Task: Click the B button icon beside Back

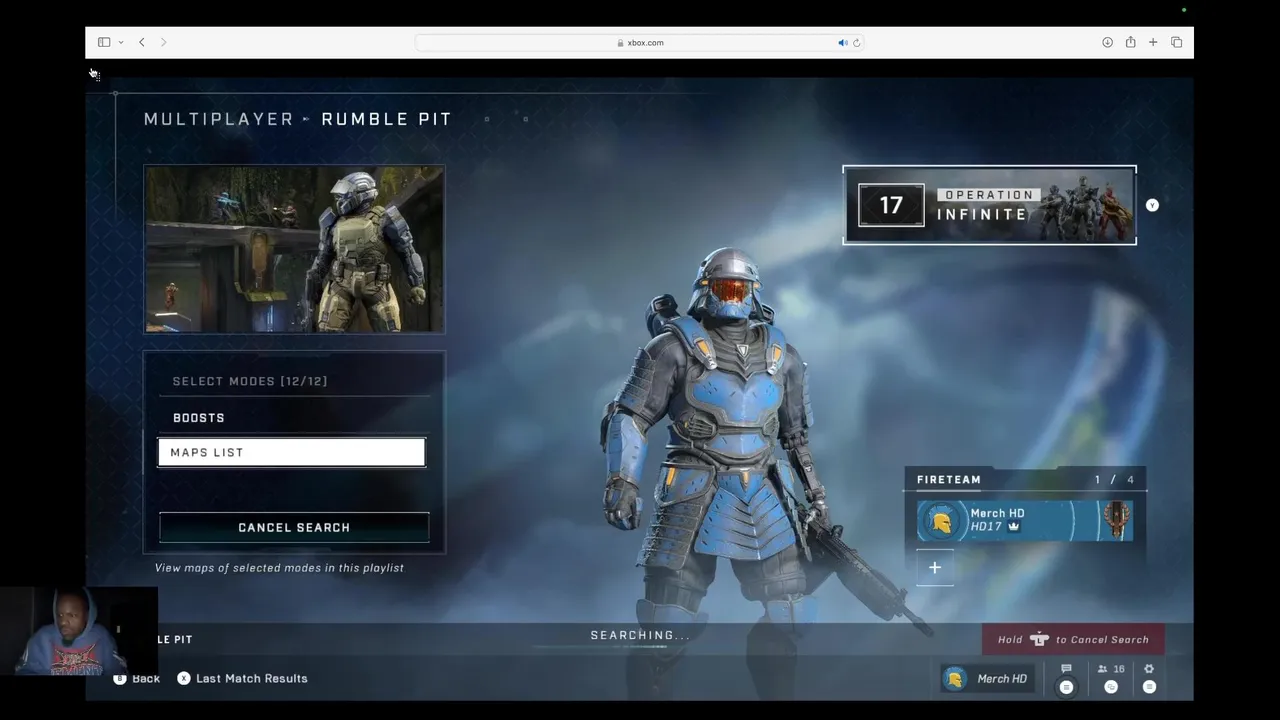Action: pos(120,678)
